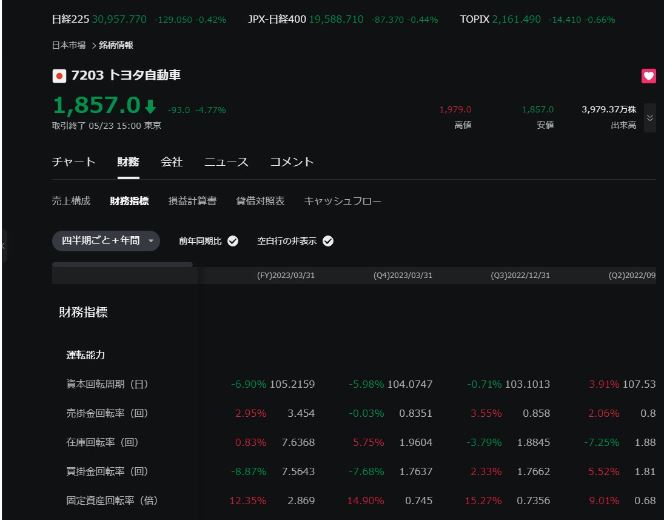664x520 pixels.
Task: Click the 7203 トヨタ自動車 stock title
Action: [126, 75]
